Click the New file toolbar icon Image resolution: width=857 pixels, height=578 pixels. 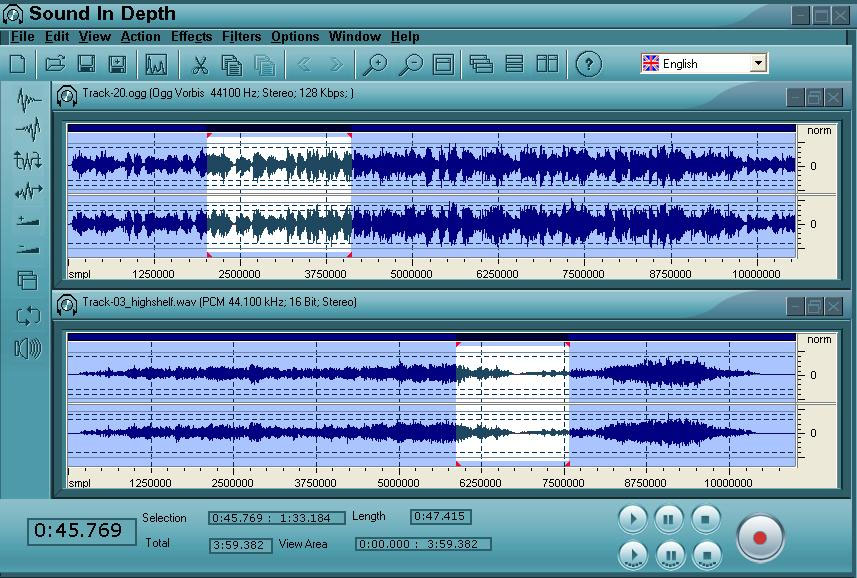pyautogui.click(x=17, y=64)
